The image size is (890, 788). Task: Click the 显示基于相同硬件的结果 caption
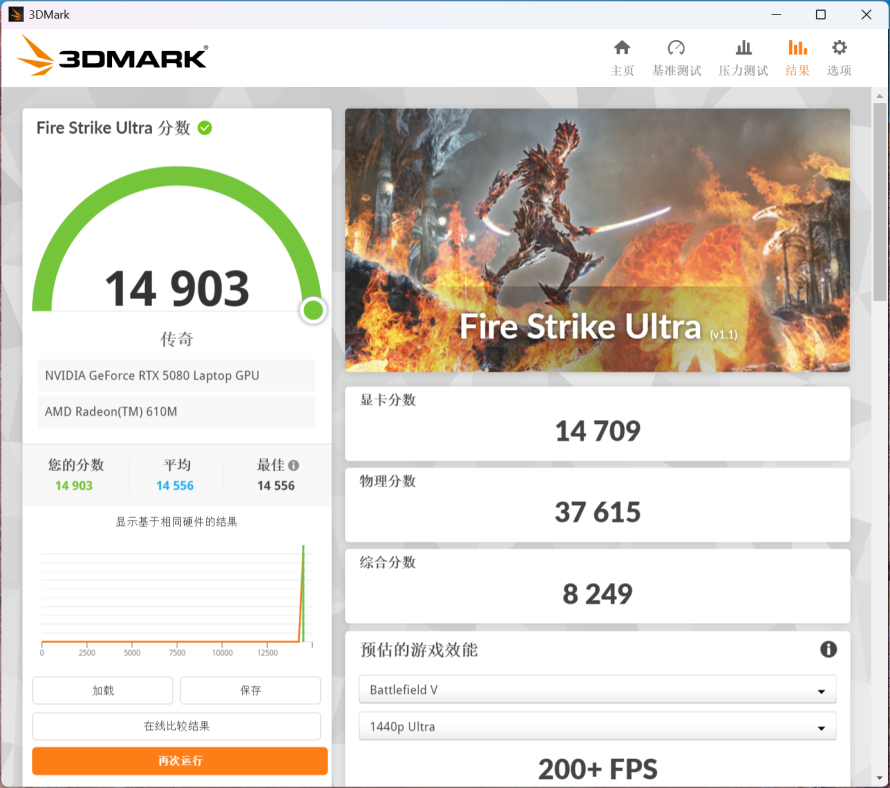[177, 522]
